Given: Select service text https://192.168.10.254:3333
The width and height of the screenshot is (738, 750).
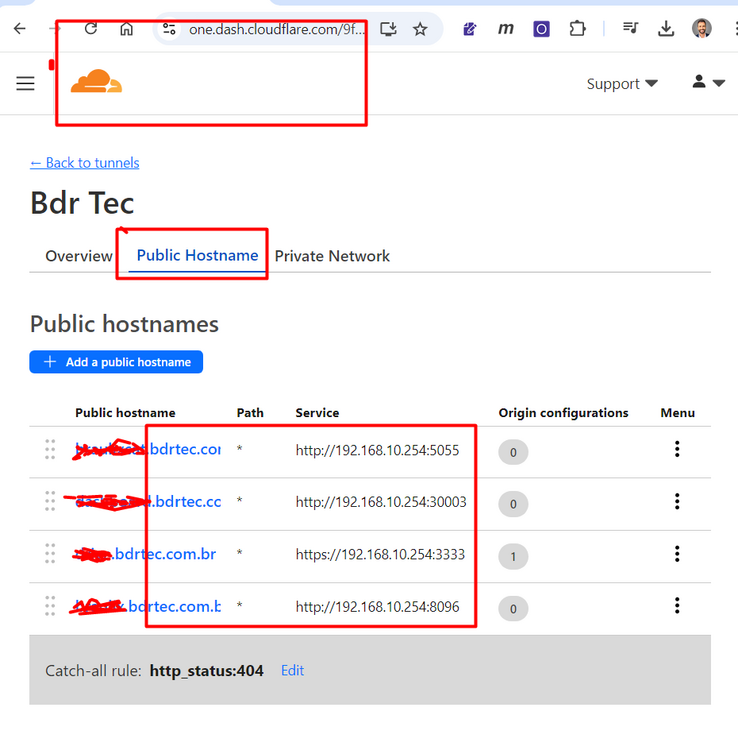Looking at the screenshot, I should pos(380,554).
